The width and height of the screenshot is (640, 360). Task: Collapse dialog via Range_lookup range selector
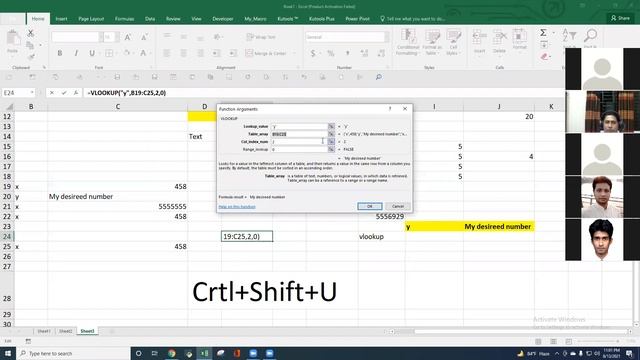(331, 149)
